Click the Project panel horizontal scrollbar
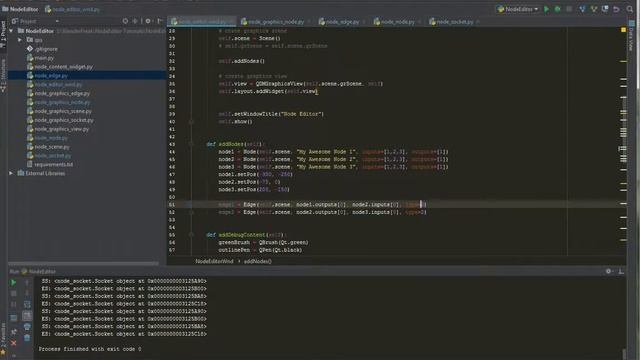The width and height of the screenshot is (640, 360). tap(83, 264)
